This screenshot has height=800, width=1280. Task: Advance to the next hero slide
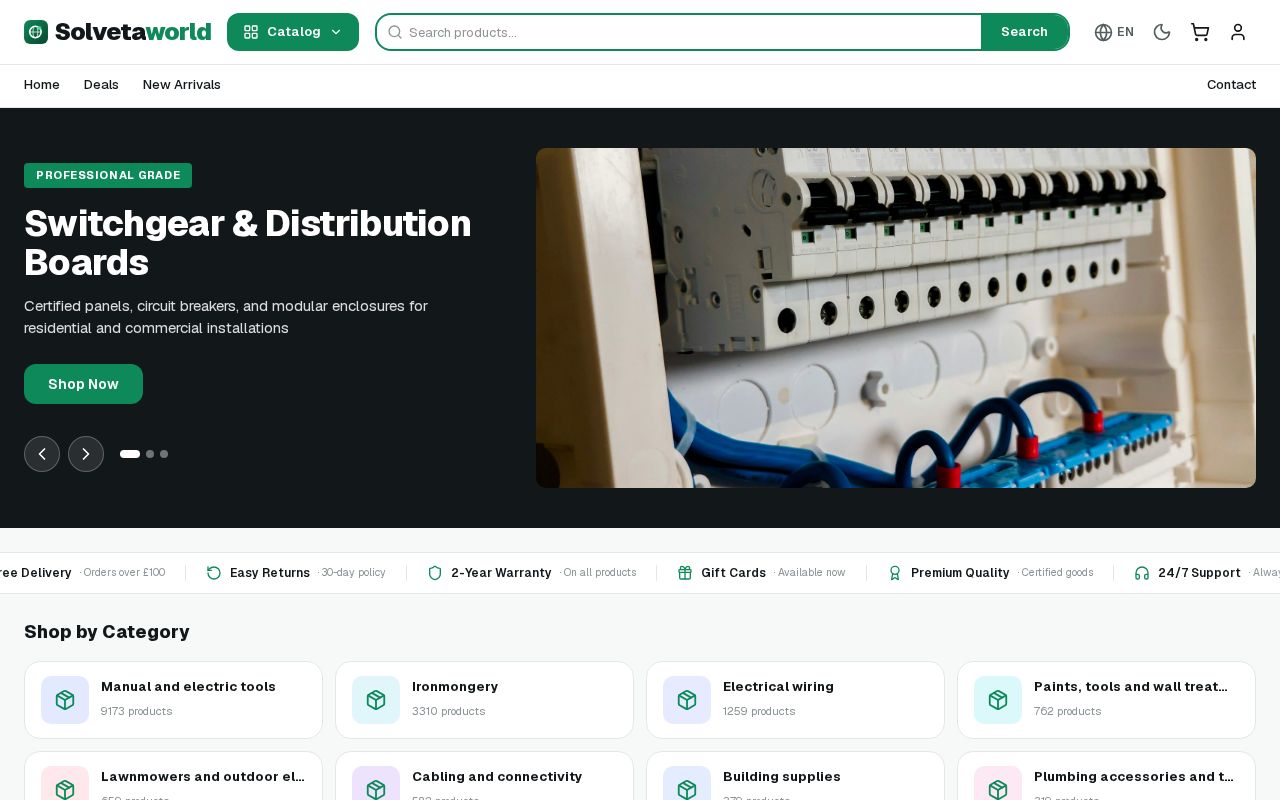[86, 454]
